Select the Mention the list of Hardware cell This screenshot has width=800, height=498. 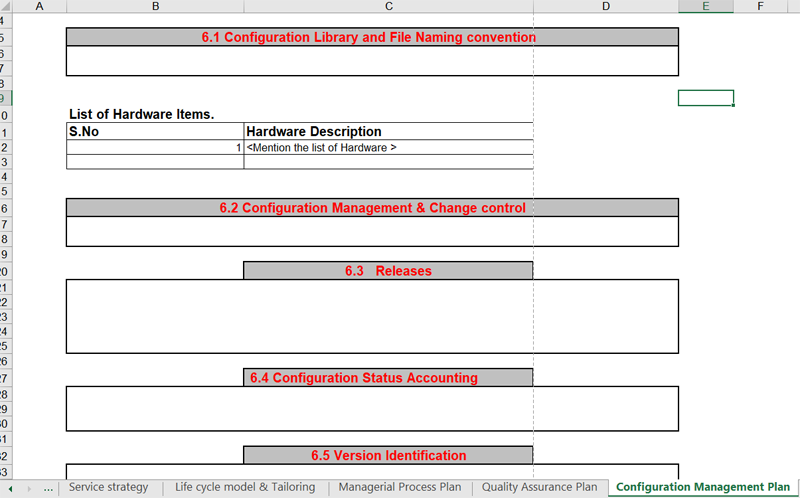coord(388,147)
